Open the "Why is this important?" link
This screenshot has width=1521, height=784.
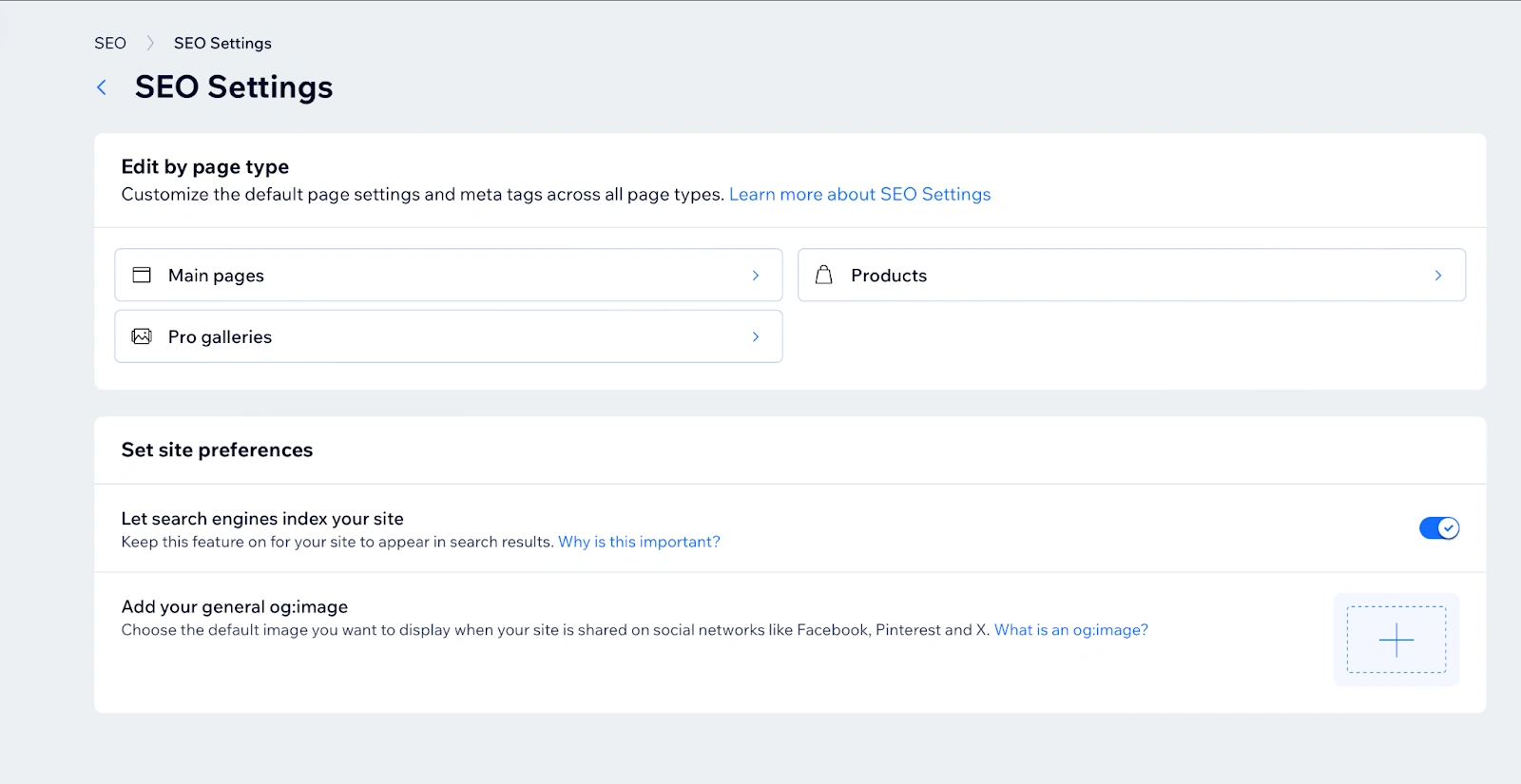point(639,542)
